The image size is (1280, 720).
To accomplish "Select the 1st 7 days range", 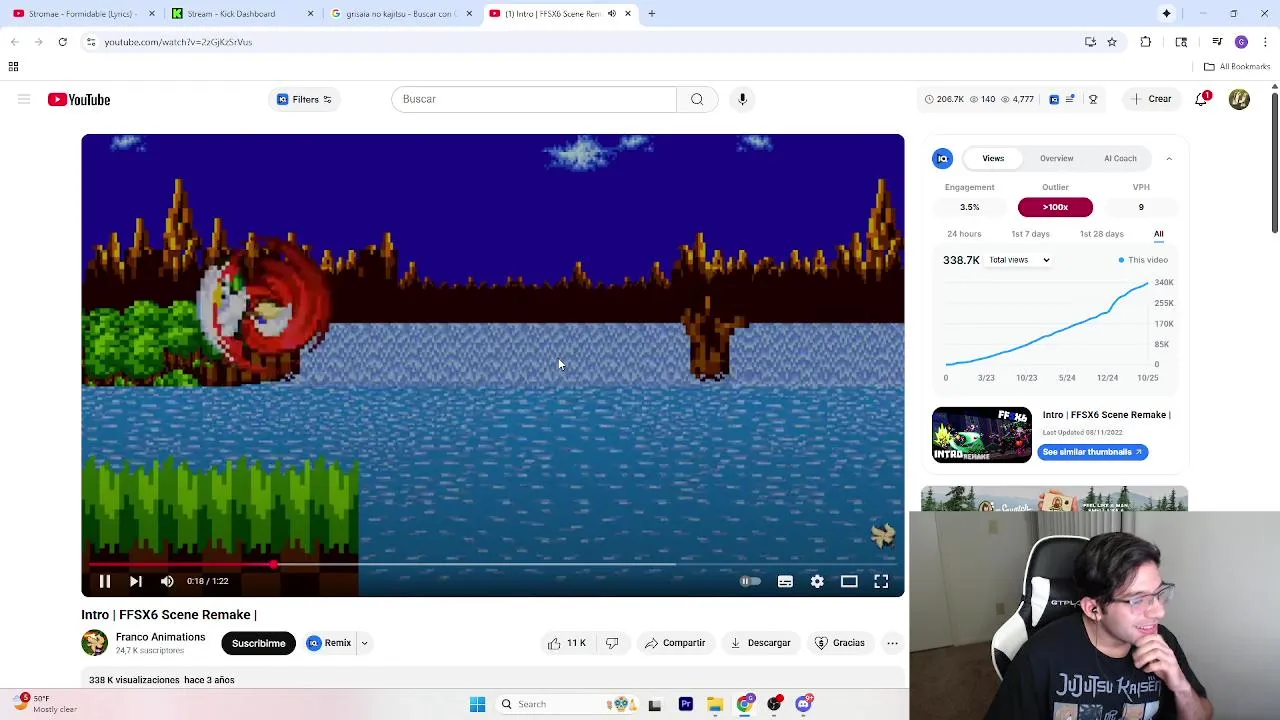I will tap(1030, 234).
